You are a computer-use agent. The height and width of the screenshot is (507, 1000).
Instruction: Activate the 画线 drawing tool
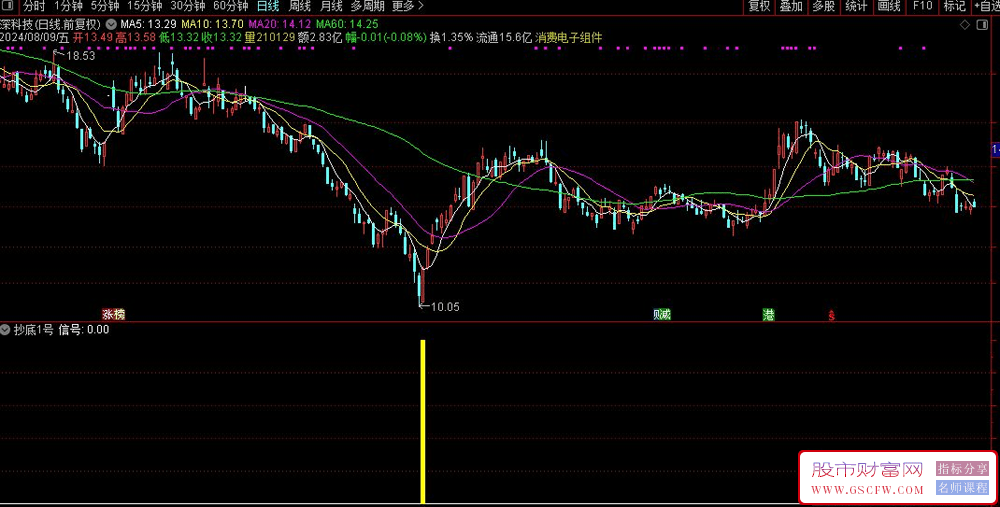pos(889,6)
